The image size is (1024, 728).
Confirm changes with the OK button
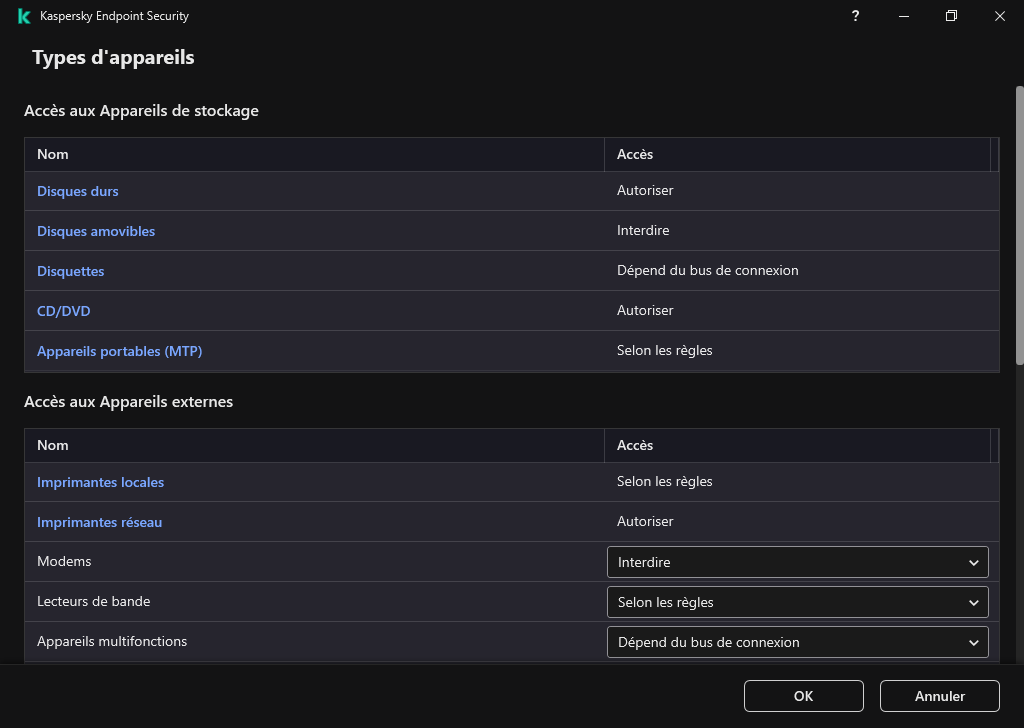tap(803, 696)
